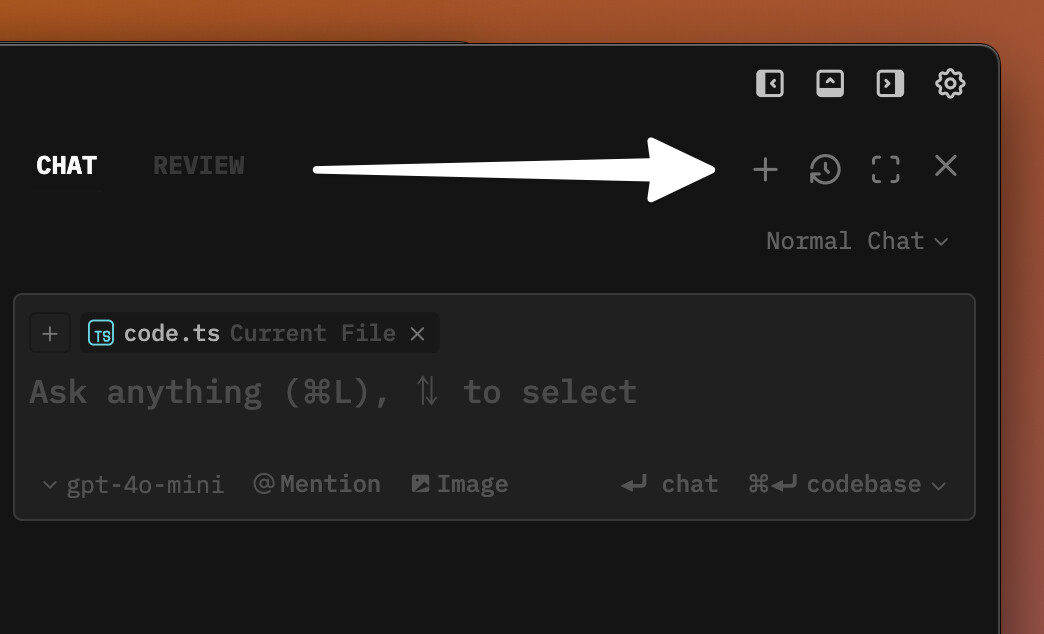The image size is (1044, 634).
Task: Remove code.ts current file chip
Action: click(x=417, y=334)
